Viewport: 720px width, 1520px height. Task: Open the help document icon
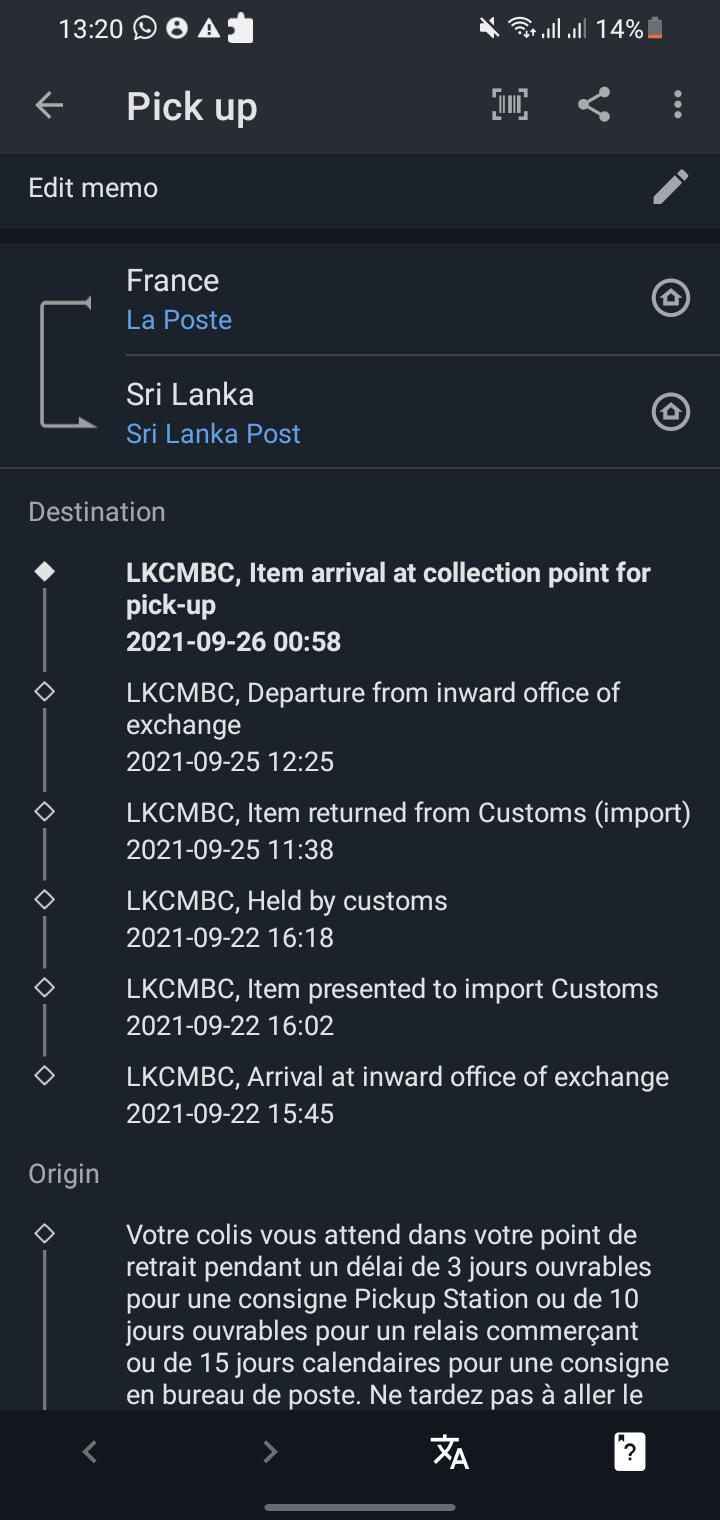(x=630, y=1451)
